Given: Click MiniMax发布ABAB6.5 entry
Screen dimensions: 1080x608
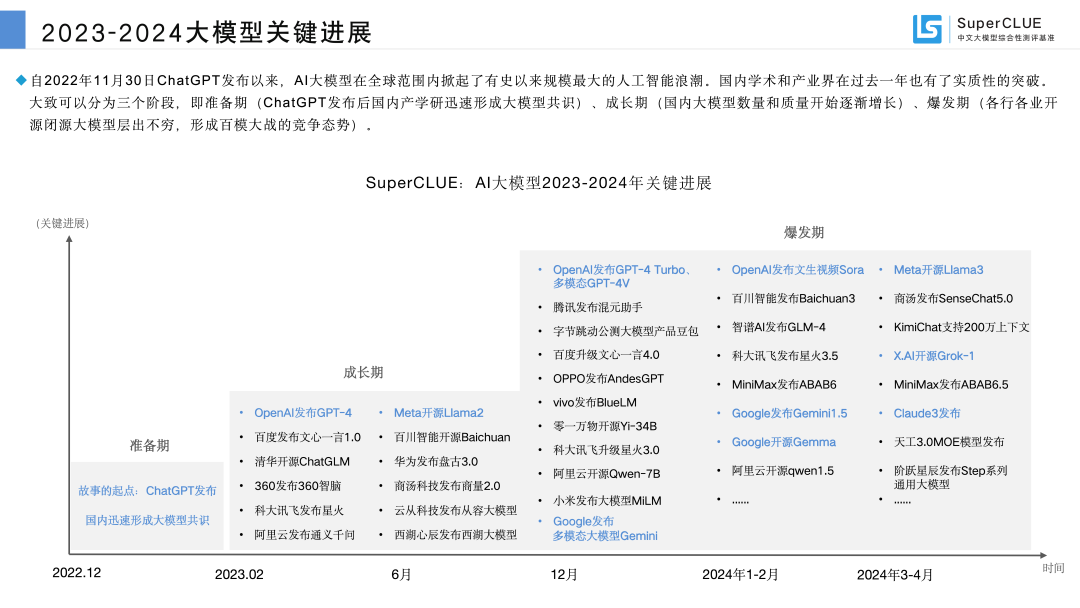Looking at the screenshot, I should (x=951, y=385).
